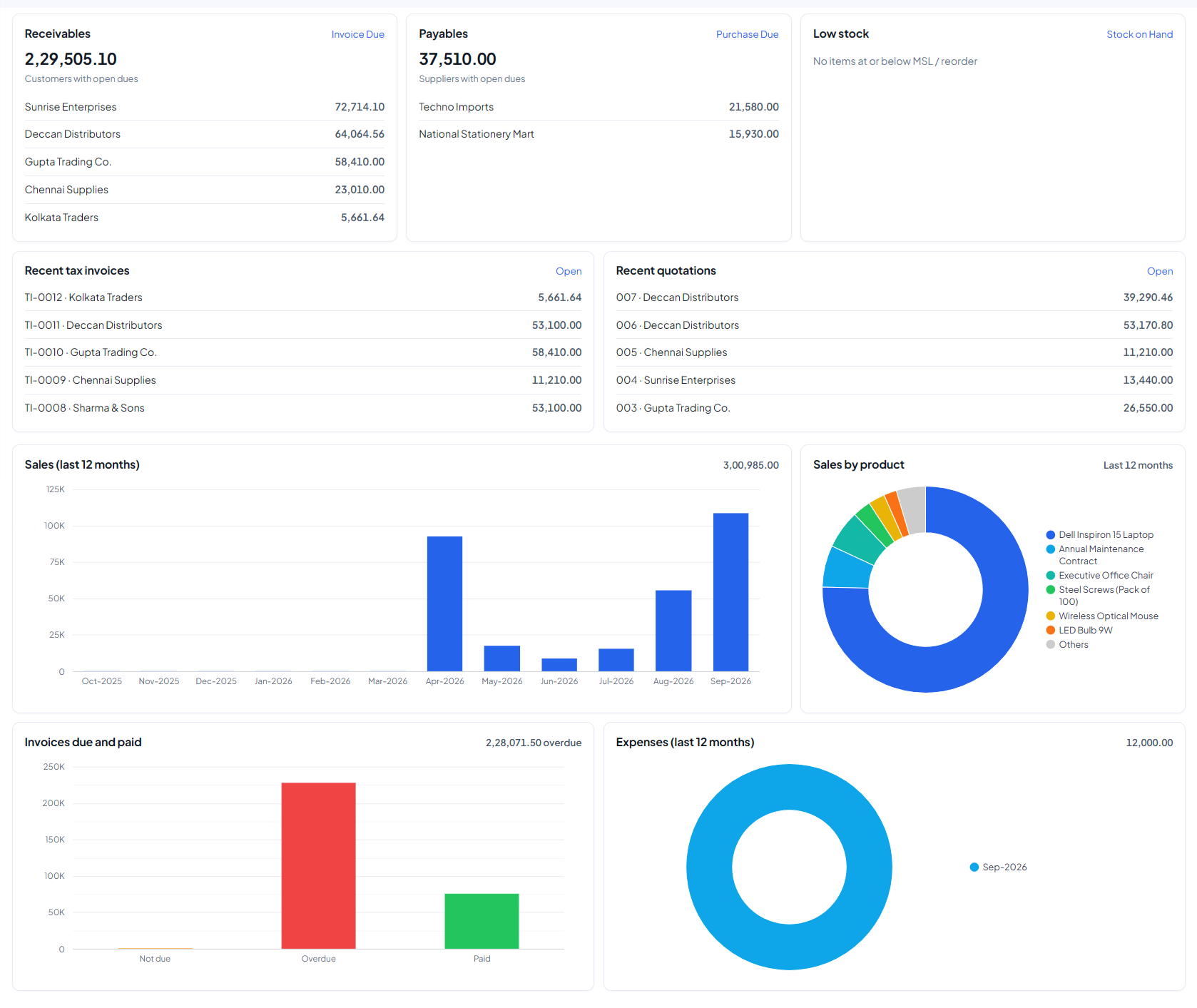Open the Invoice Due link in Receivables
This screenshot has height=1008, width=1197.
(x=357, y=34)
